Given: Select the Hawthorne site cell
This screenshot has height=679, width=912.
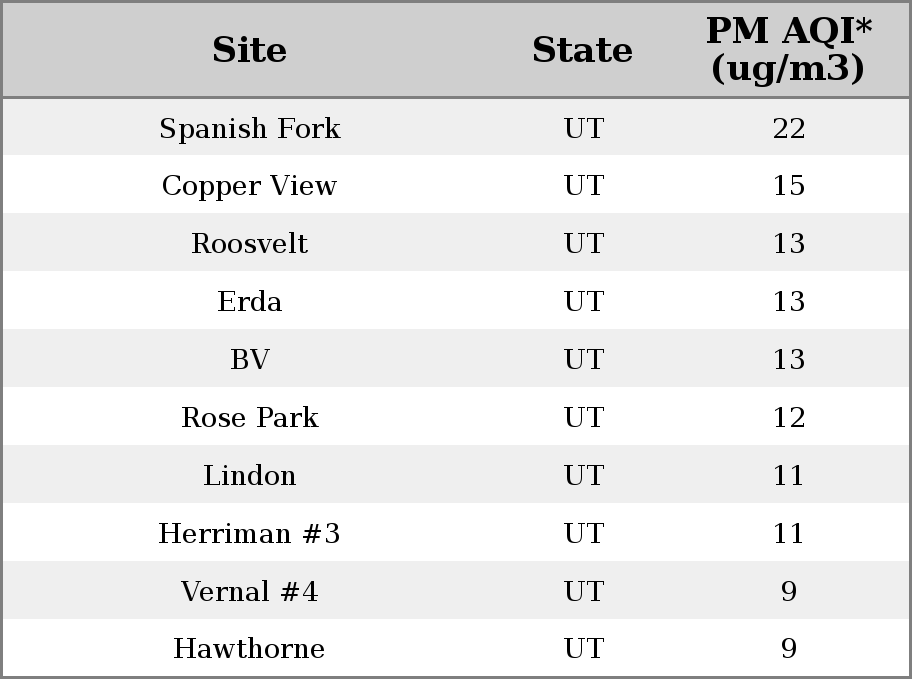Looking at the screenshot, I should [250, 648].
